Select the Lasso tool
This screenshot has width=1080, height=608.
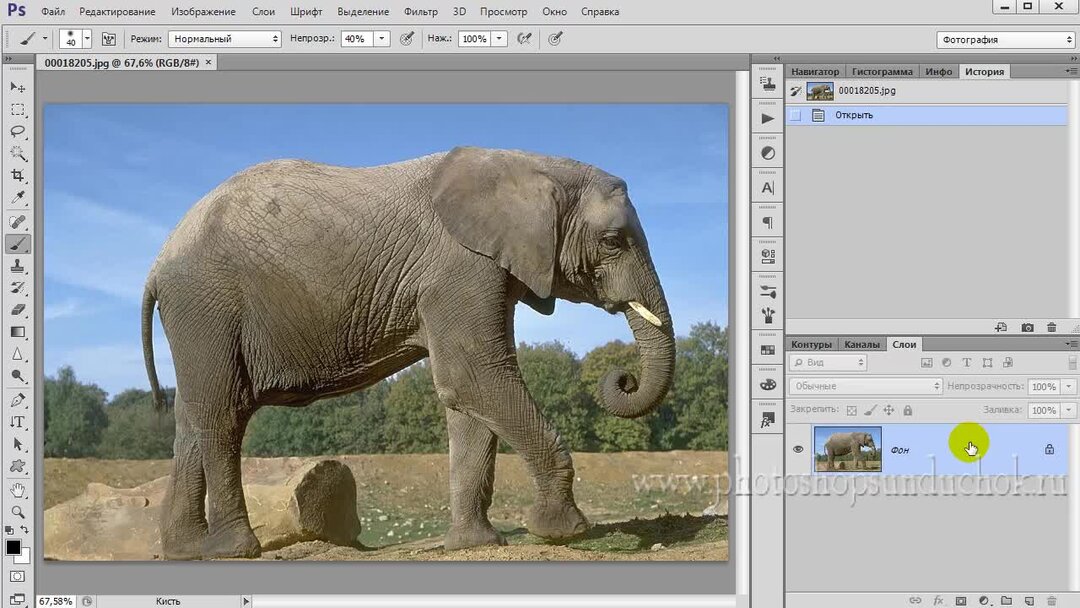pos(18,132)
